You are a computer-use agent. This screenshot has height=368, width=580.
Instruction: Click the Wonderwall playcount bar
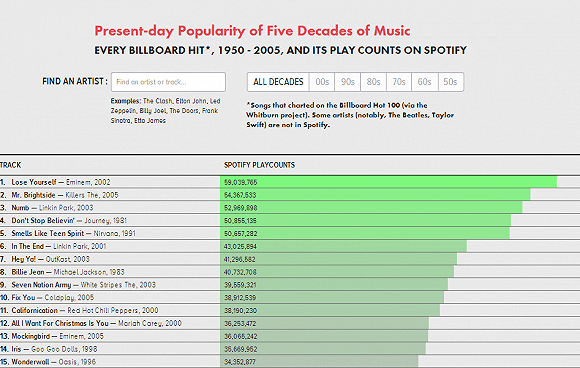point(319,362)
